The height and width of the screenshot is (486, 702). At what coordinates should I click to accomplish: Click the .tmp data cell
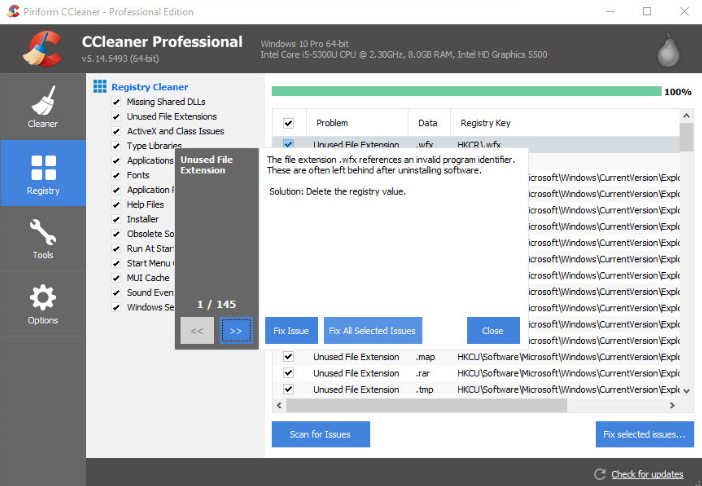click(424, 390)
